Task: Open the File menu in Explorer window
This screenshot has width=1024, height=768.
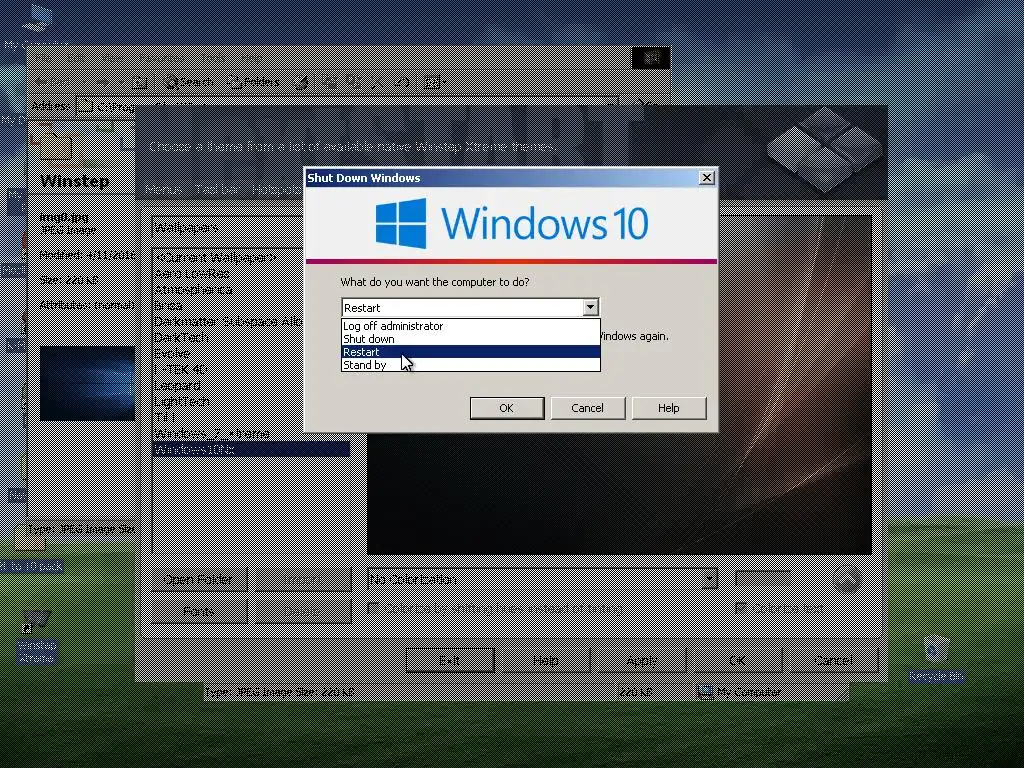Action: (x=43, y=58)
